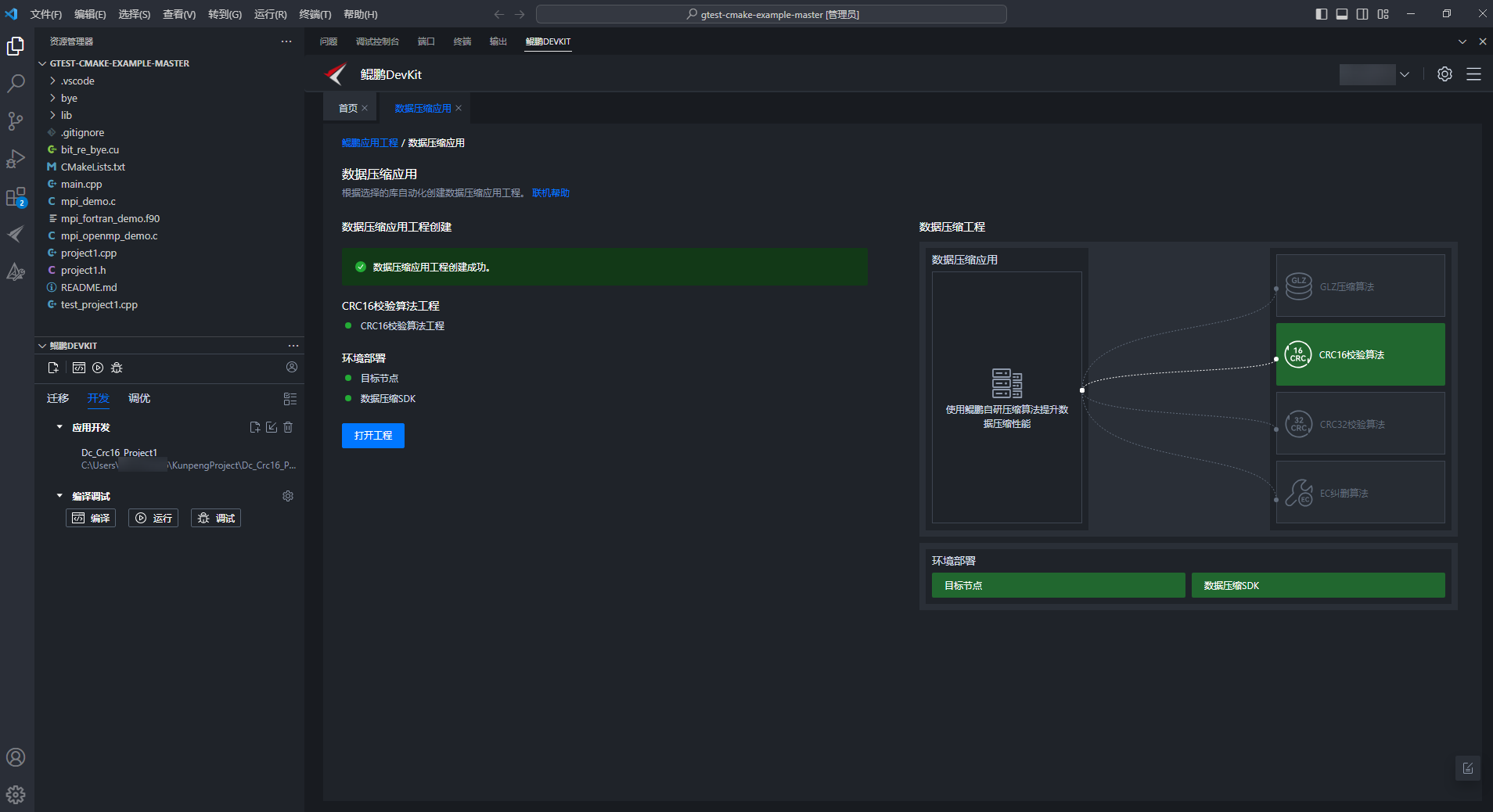This screenshot has width=1493, height=812.
Task: Click run icon in DevKit toolbar
Action: point(98,368)
